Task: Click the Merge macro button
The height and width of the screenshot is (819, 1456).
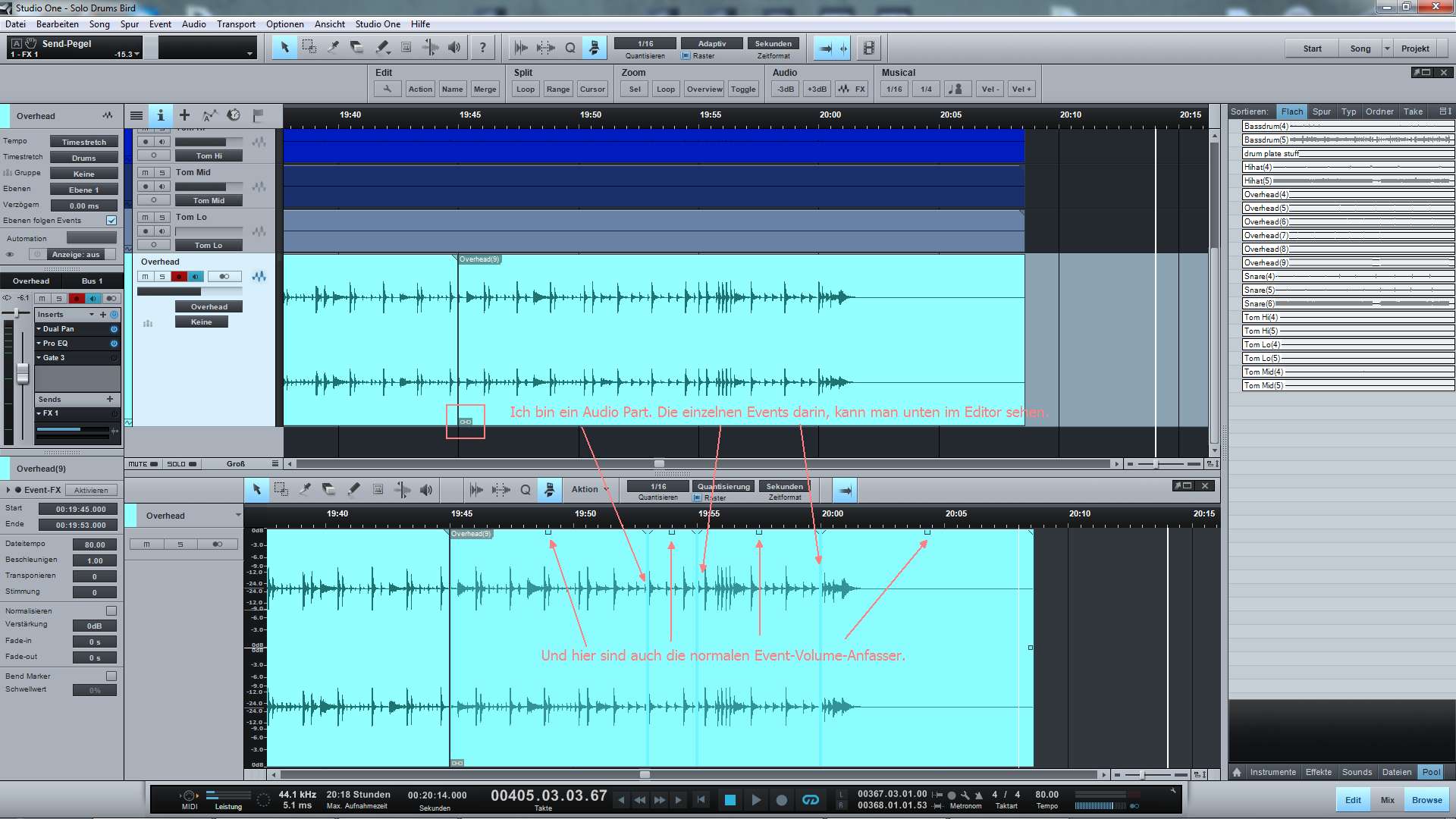Action: pos(485,89)
